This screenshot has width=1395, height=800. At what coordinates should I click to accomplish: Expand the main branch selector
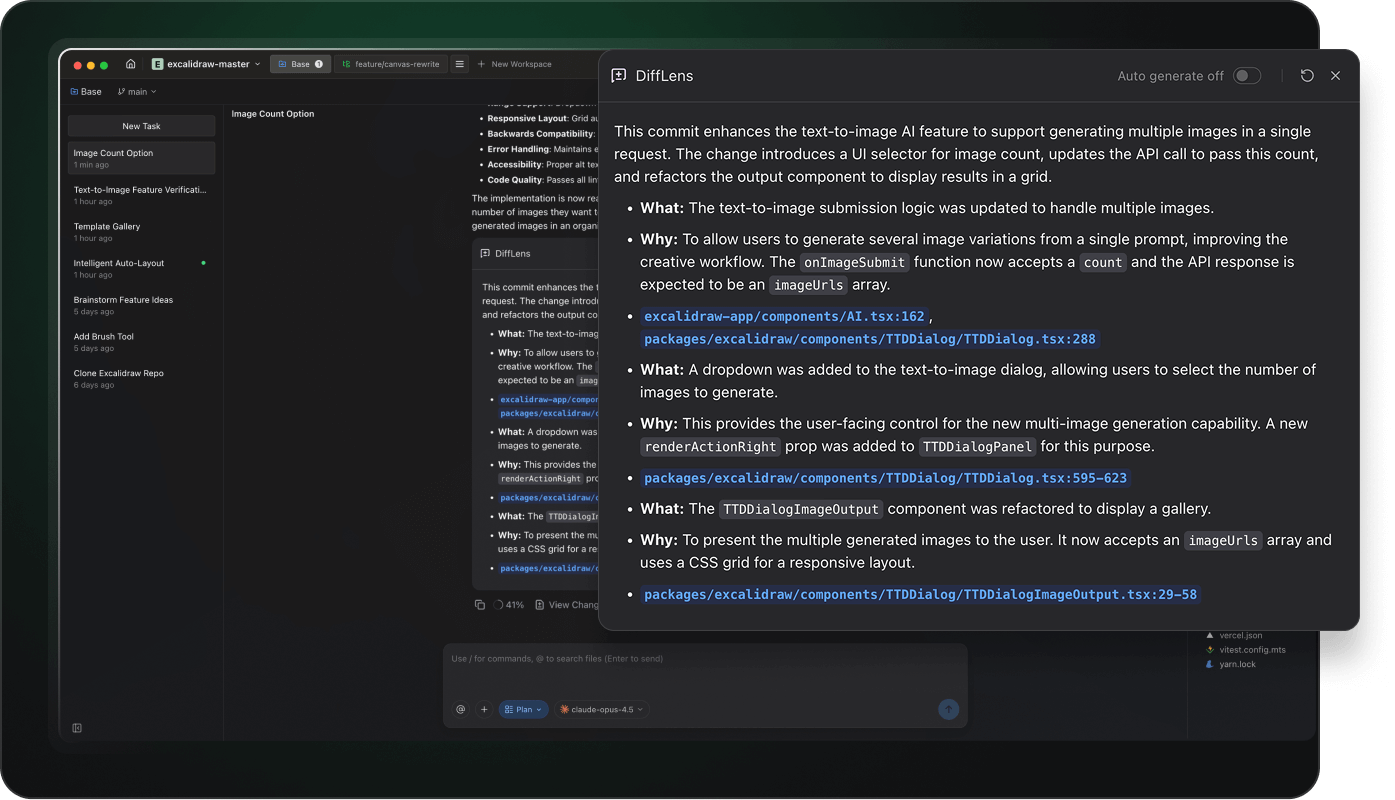pyautogui.click(x=137, y=92)
